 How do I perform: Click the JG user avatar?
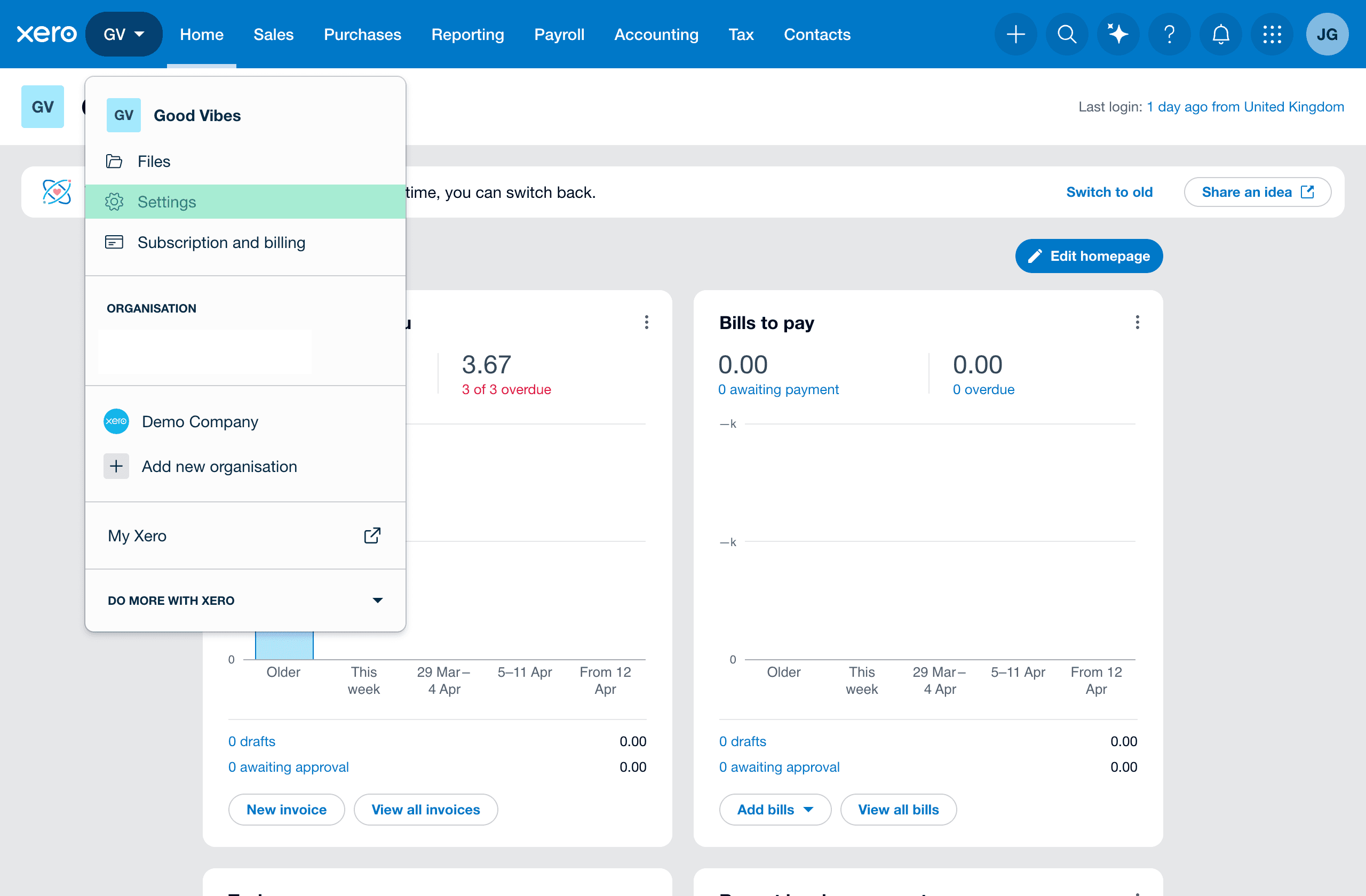click(x=1327, y=35)
